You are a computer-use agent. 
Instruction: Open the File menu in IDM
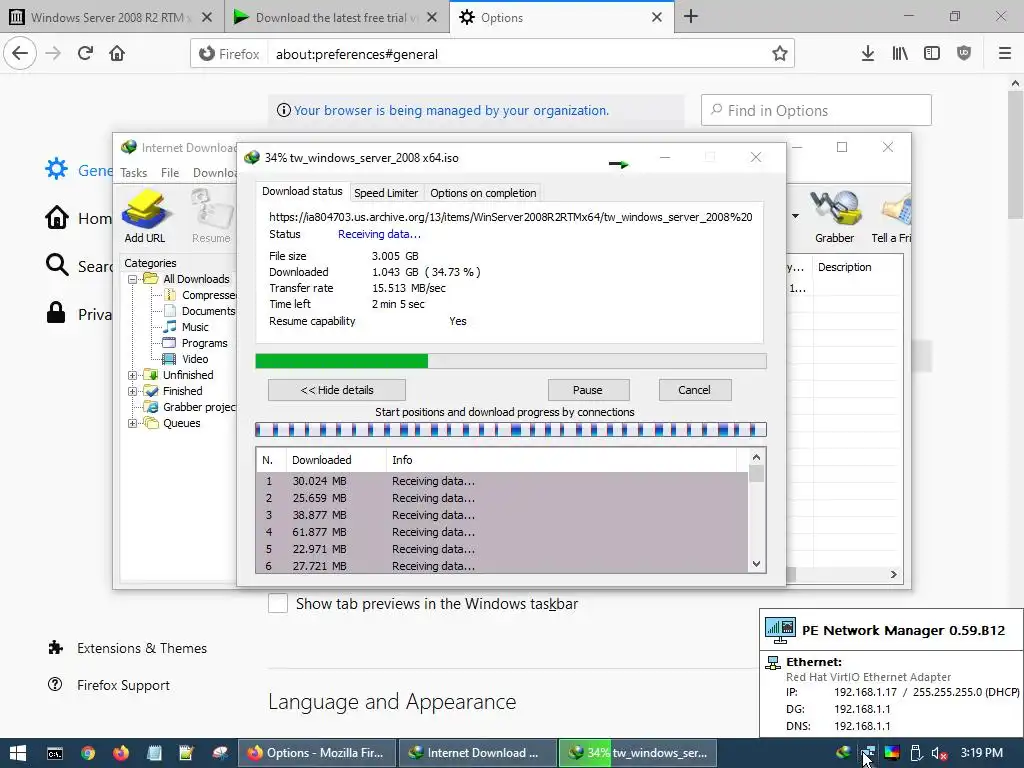click(170, 172)
